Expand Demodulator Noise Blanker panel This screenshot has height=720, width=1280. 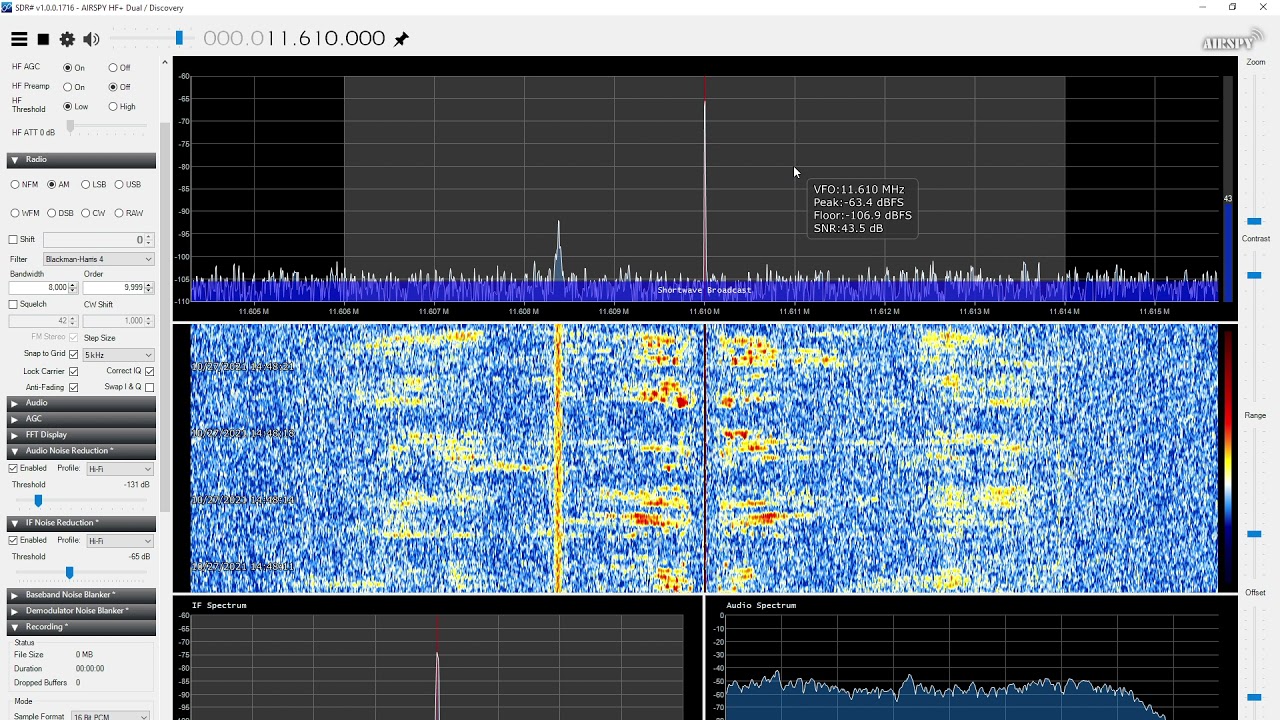point(81,611)
